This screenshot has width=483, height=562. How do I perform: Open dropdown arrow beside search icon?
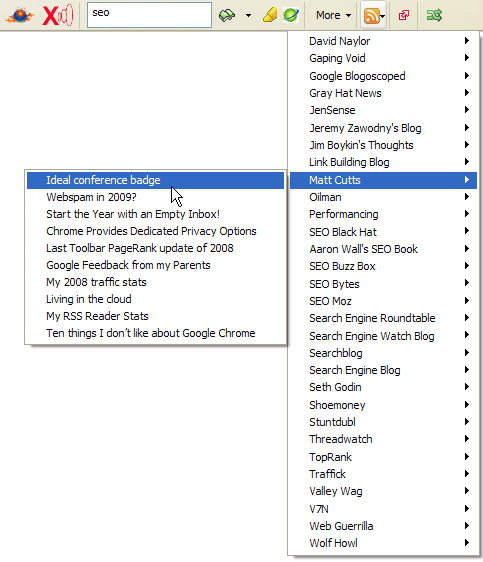point(248,15)
